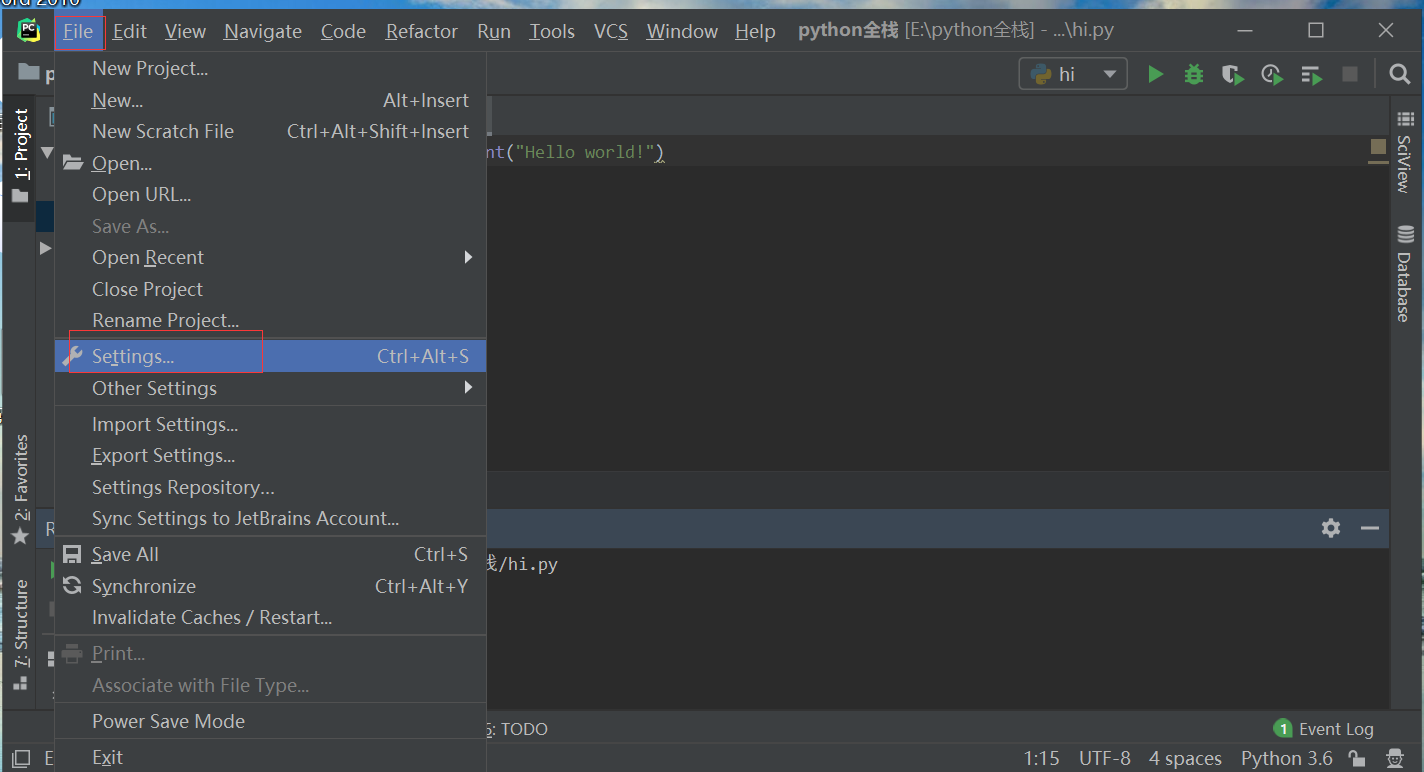Expand the Other Settings submenu
This screenshot has height=772, width=1424.
[270, 388]
